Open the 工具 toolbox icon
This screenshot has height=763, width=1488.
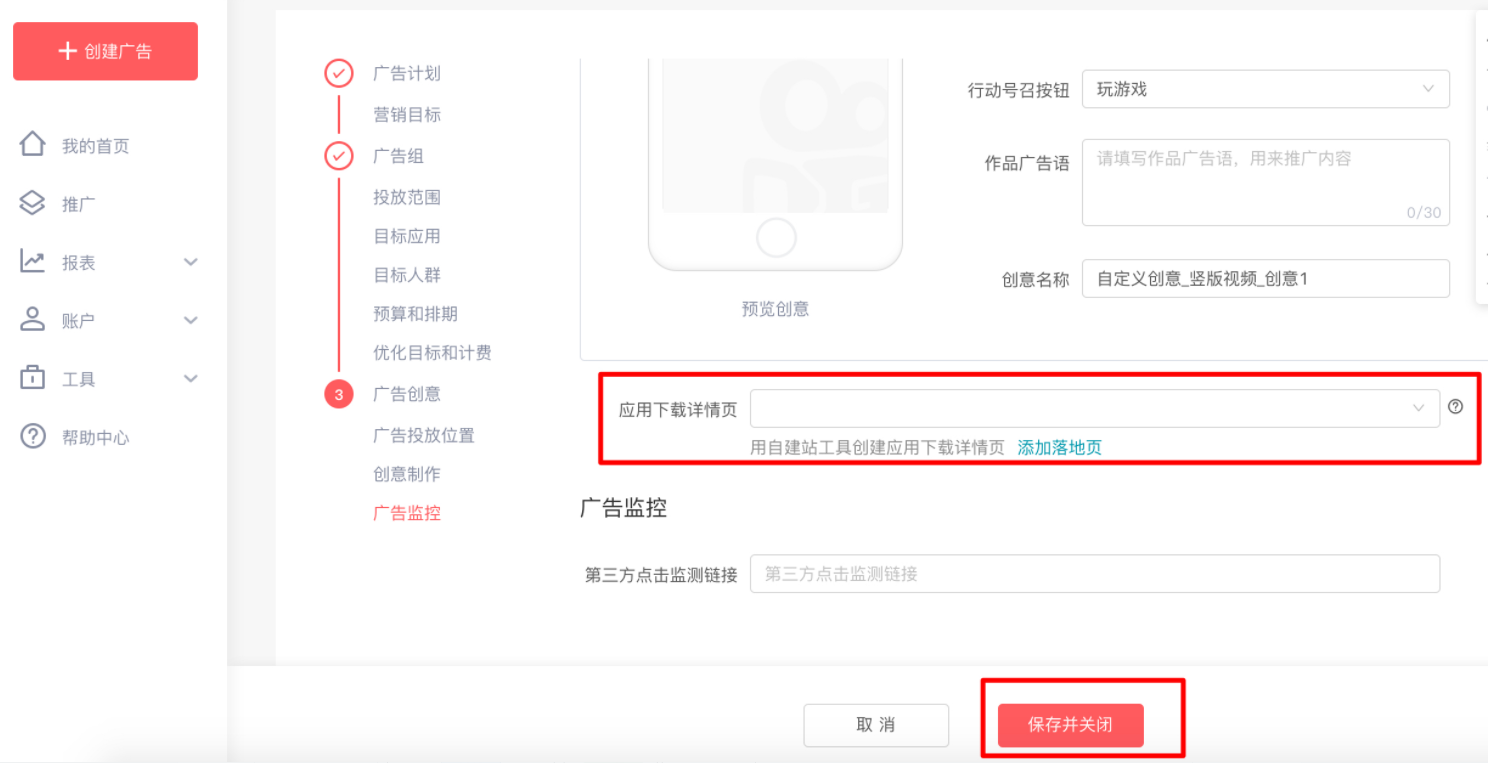33,378
